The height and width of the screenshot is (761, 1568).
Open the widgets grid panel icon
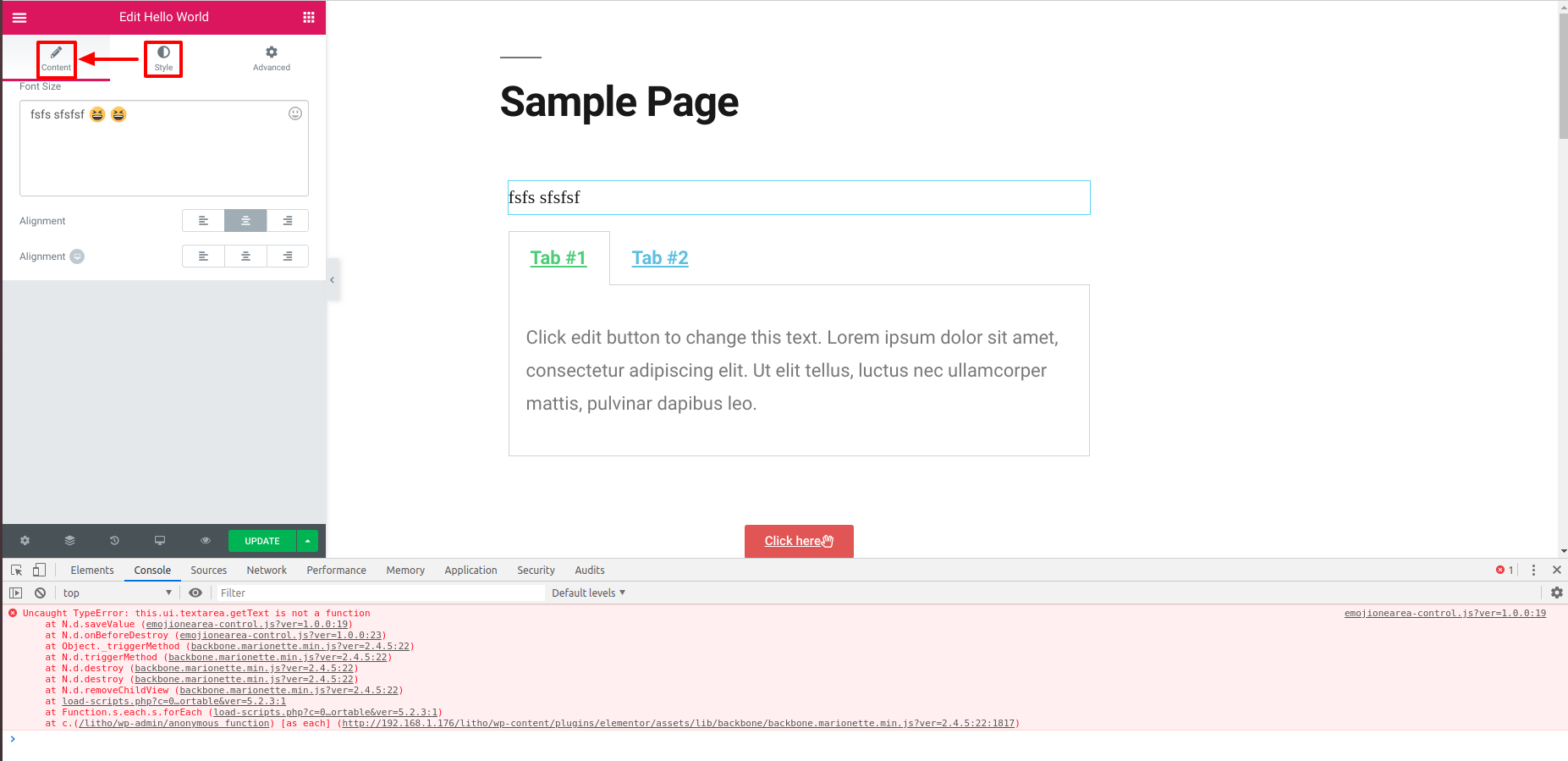coord(309,17)
